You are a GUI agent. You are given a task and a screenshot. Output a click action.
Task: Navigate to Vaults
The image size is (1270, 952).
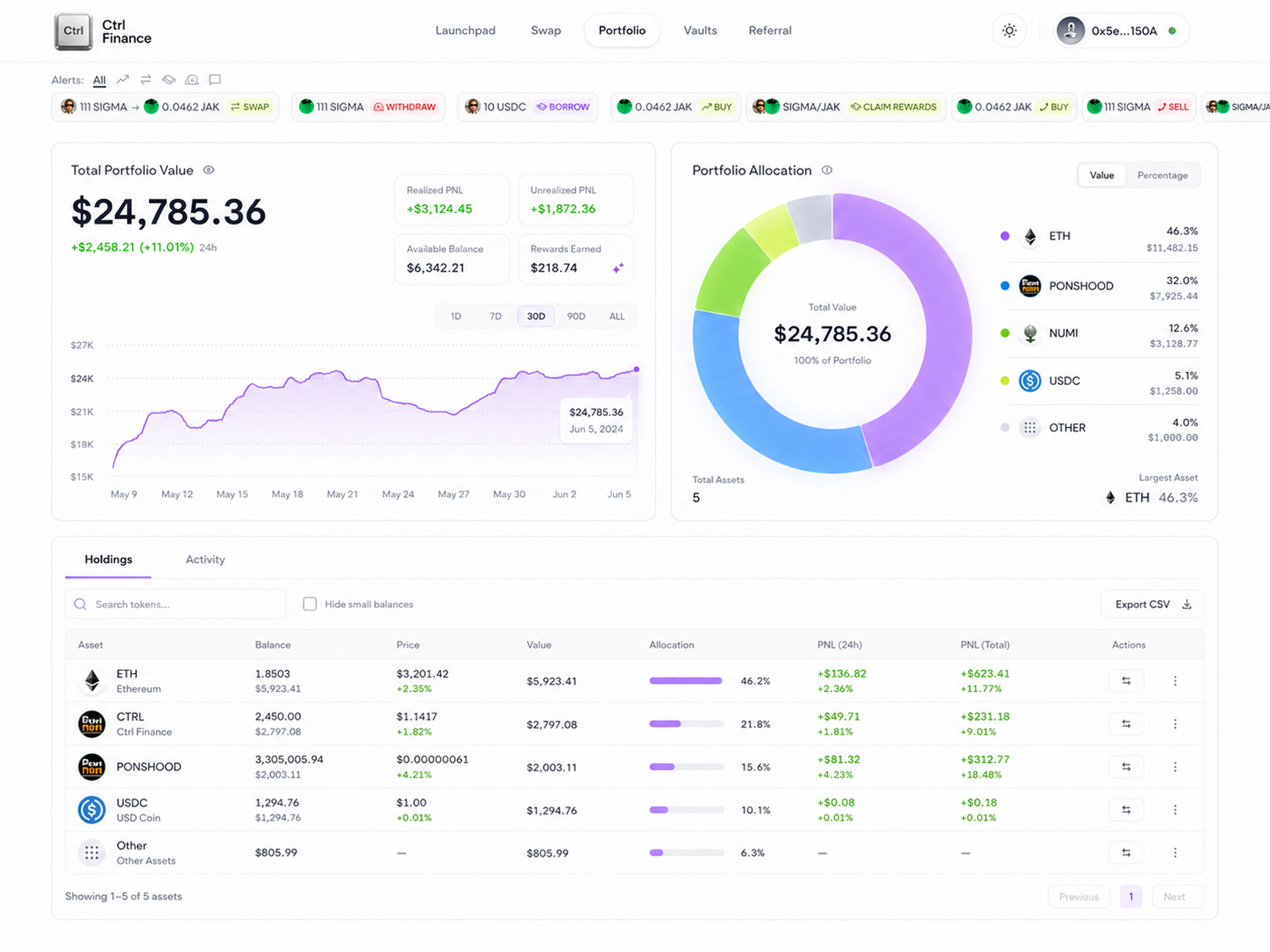(700, 31)
